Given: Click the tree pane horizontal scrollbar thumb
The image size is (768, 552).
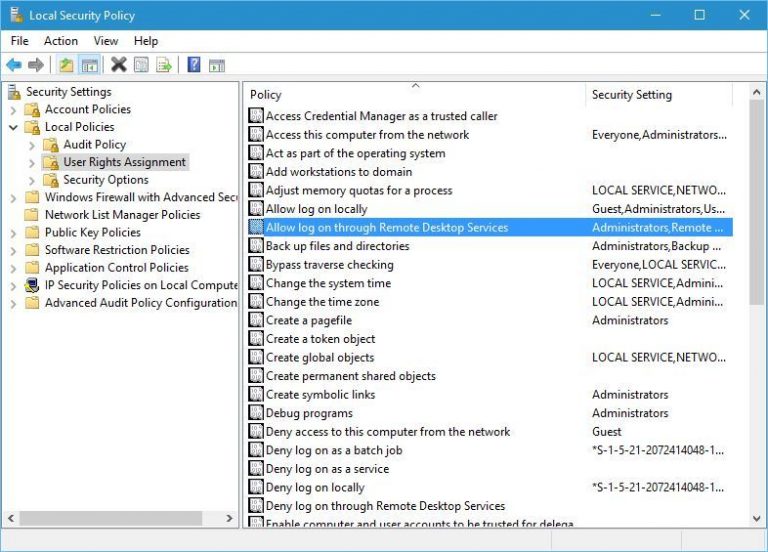Looking at the screenshot, I should (111, 518).
